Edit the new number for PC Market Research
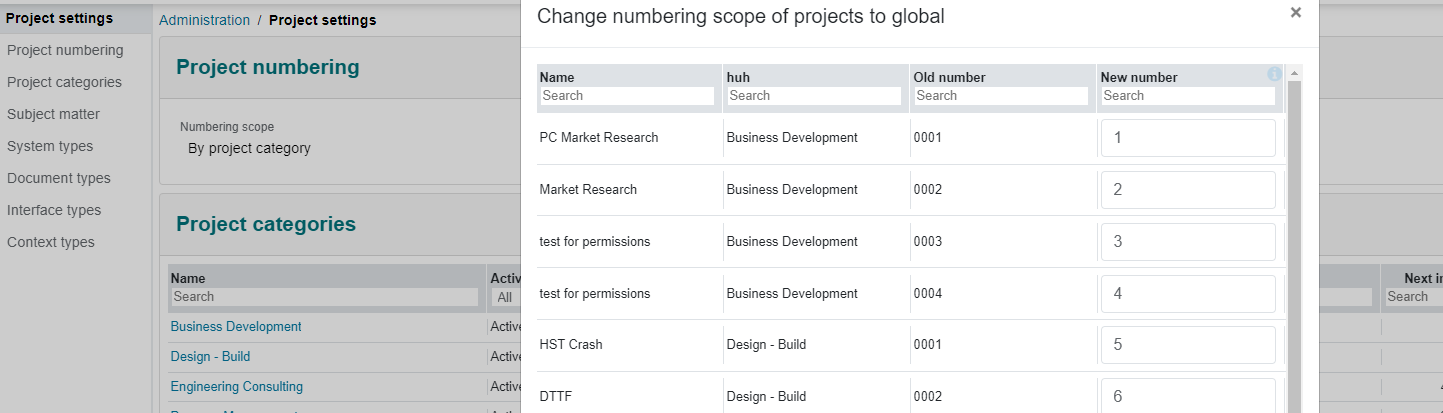 pos(1188,138)
